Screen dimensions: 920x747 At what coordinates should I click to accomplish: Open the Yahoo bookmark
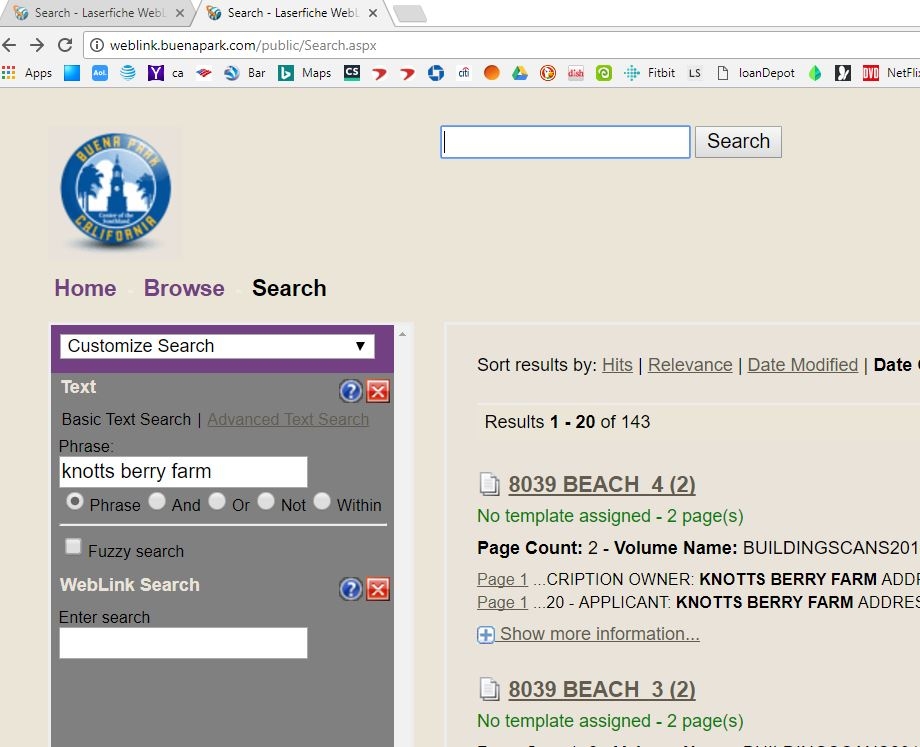click(155, 73)
